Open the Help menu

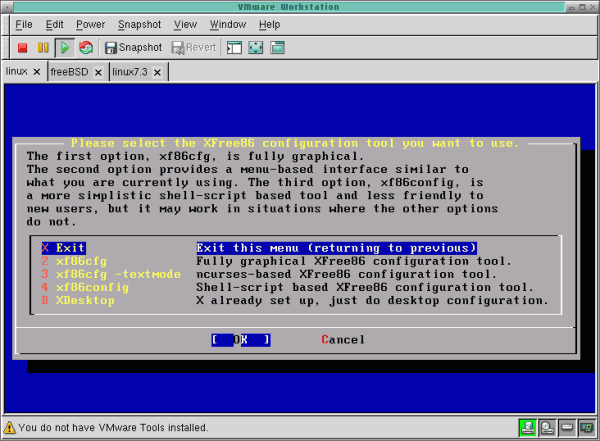tap(269, 24)
